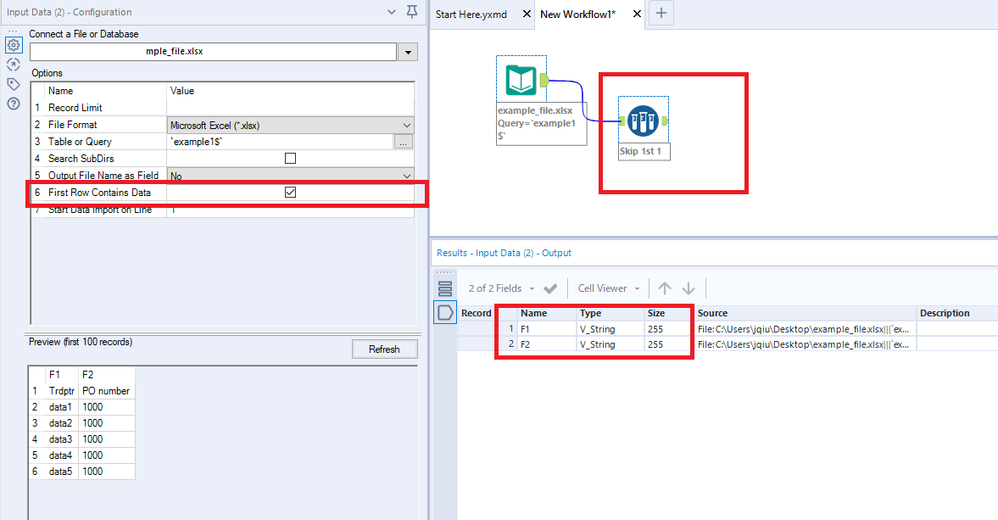Toggle the Search SubDirs checkbox
The height and width of the screenshot is (520, 998).
click(290, 158)
